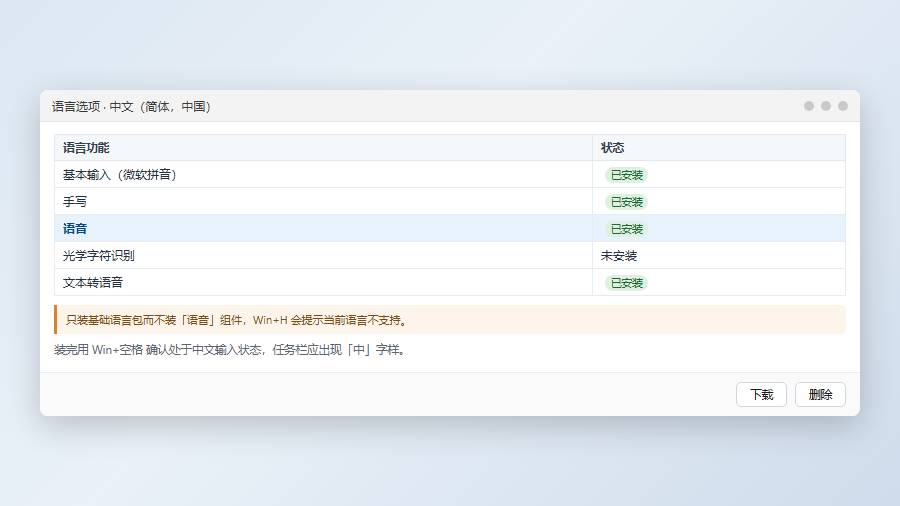This screenshot has height=506, width=900.
Task: Click the 删除 button
Action: coord(820,395)
